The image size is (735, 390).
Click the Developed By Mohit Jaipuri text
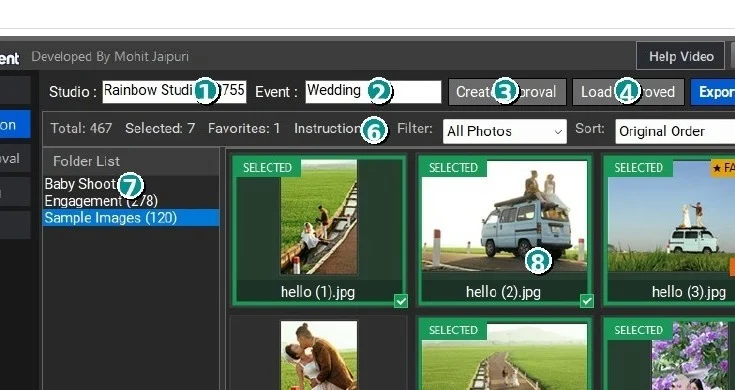pyautogui.click(x=110, y=57)
